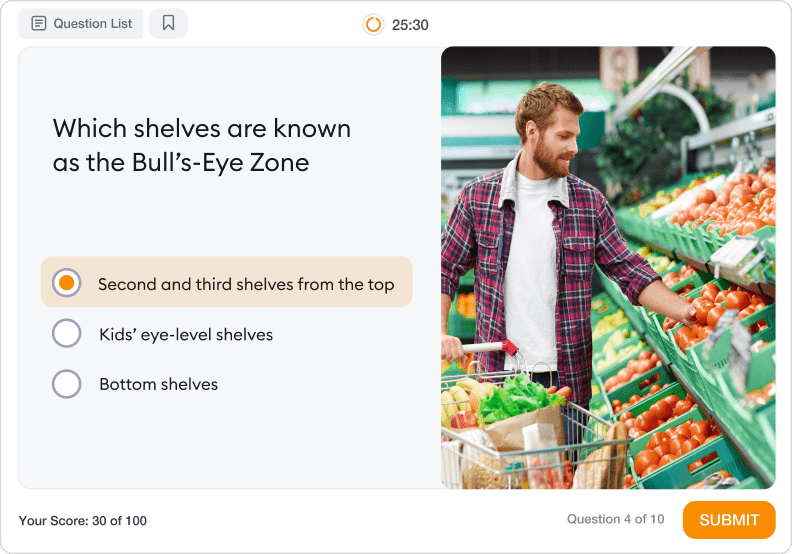Click the 'Kids' eye-level shelves' option text
This screenshot has height=554, width=792.
pos(186,334)
